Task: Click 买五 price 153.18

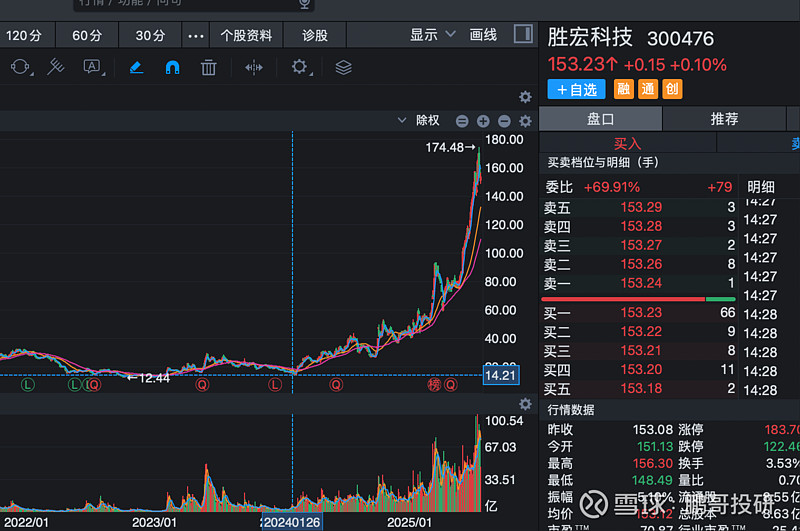Action: (x=641, y=388)
